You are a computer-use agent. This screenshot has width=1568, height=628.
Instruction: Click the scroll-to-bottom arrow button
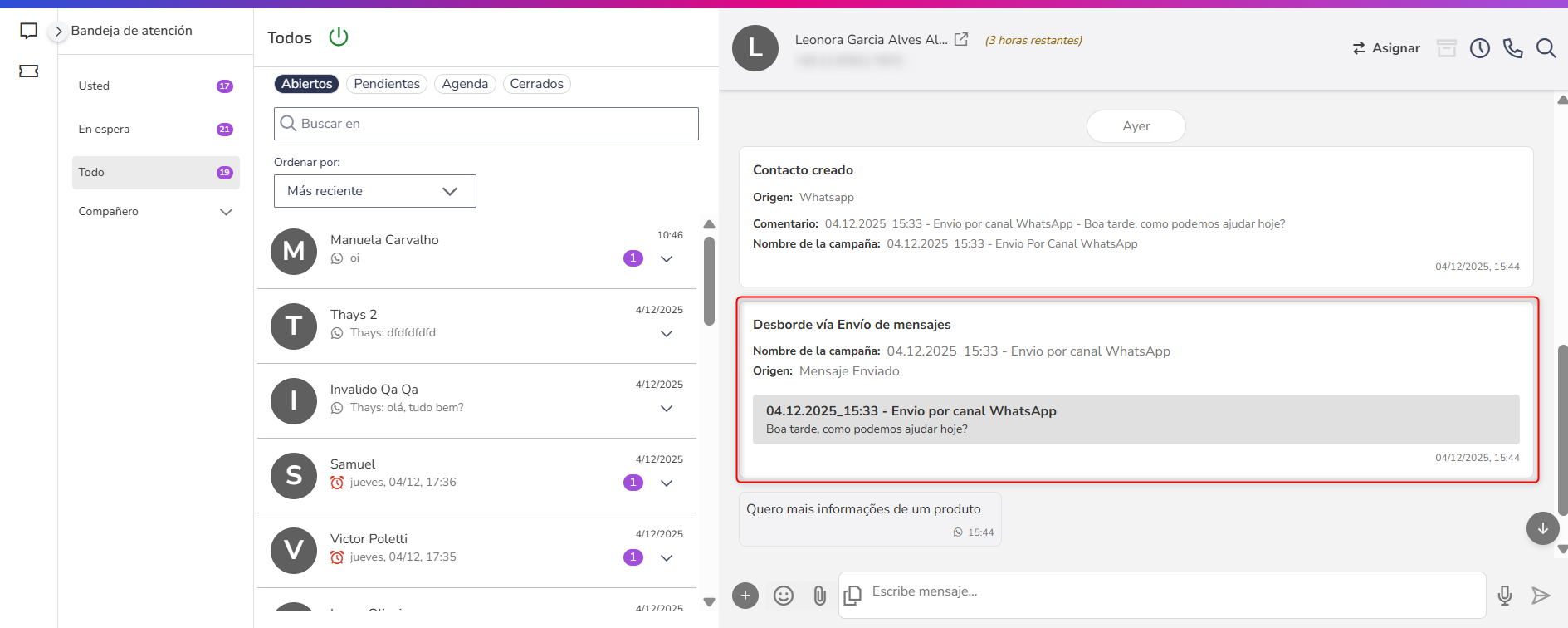1543,528
